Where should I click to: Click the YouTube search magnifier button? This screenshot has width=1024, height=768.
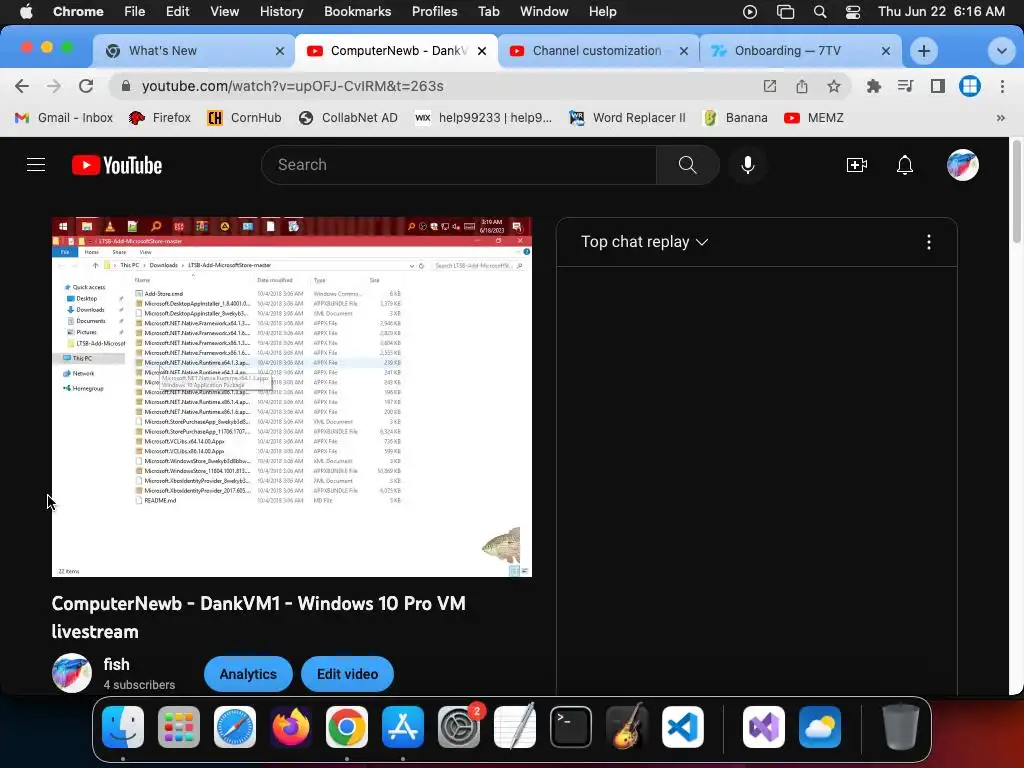tap(688, 165)
